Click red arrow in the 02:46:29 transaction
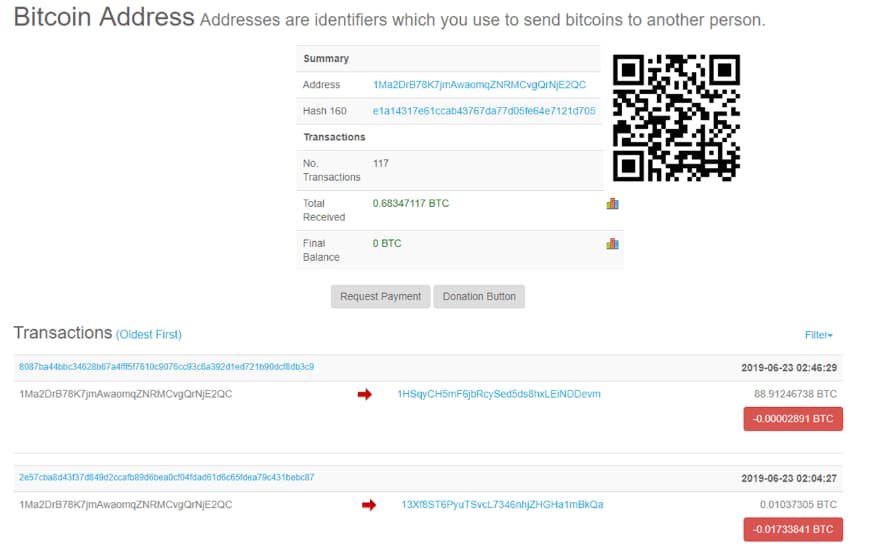This screenshot has width=870, height=555. pyautogui.click(x=364, y=394)
